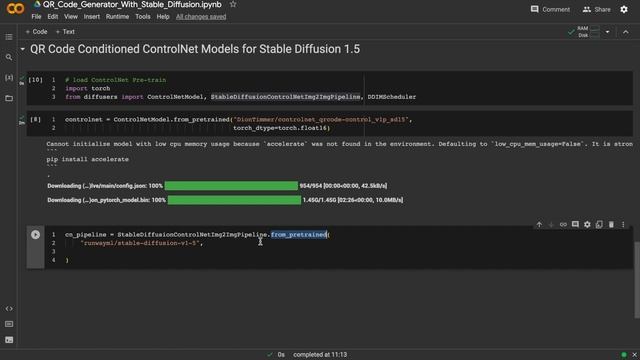Collapse the QR Code Conditioned ControlNet section
Screen dimensions: 640x360
point(22,49)
